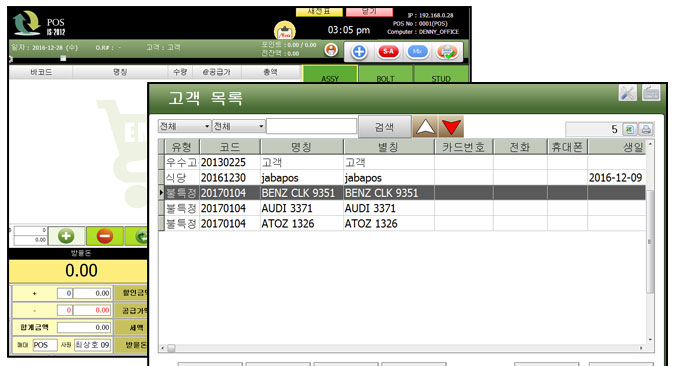This screenshot has width=700, height=366.
Task: Click the orange user icon in POS window
Action: click(331, 50)
